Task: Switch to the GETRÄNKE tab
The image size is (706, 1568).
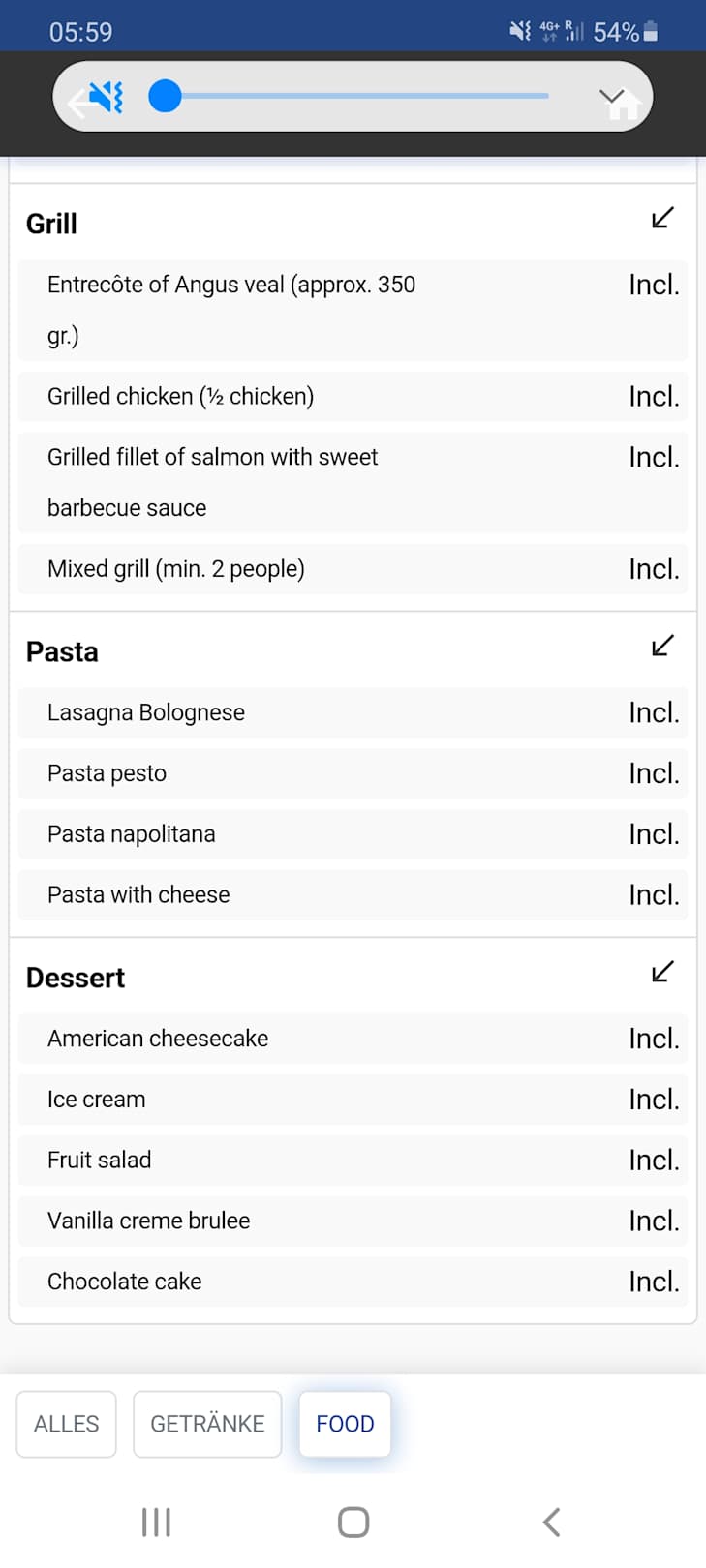Action: pyautogui.click(x=207, y=1424)
